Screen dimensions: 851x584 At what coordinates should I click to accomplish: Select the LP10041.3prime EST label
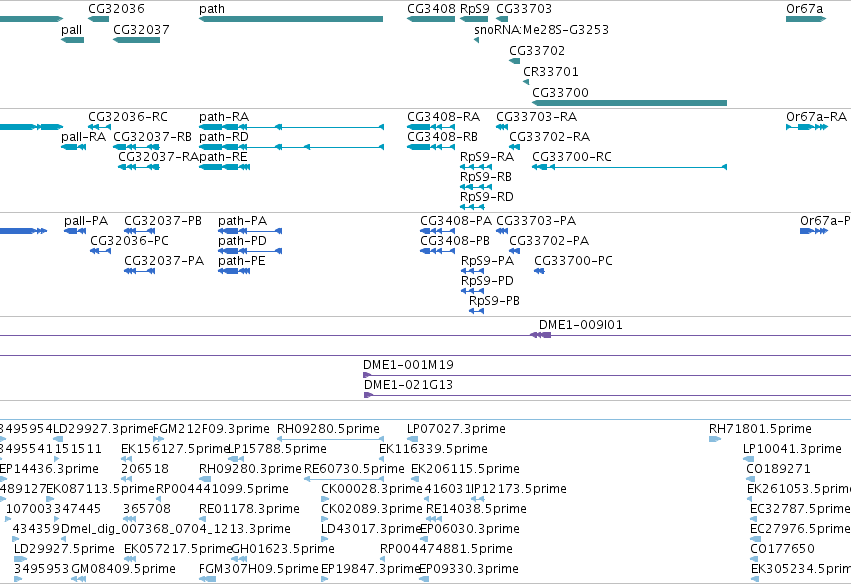792,449
